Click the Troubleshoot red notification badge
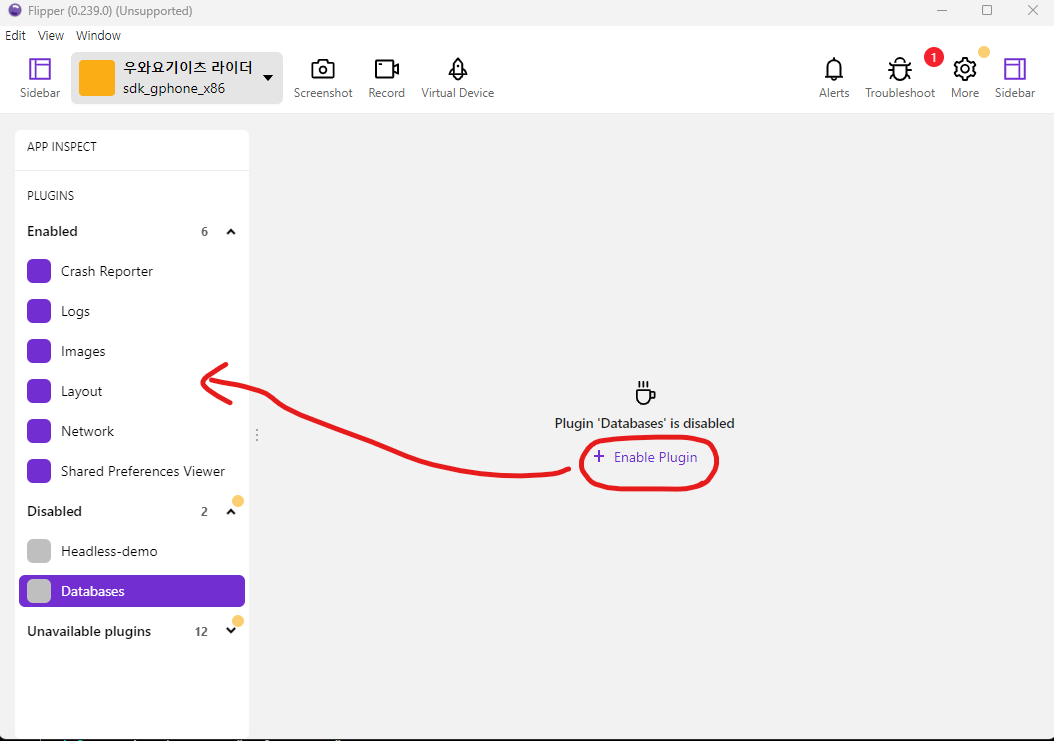The height and width of the screenshot is (741, 1054). (933, 57)
